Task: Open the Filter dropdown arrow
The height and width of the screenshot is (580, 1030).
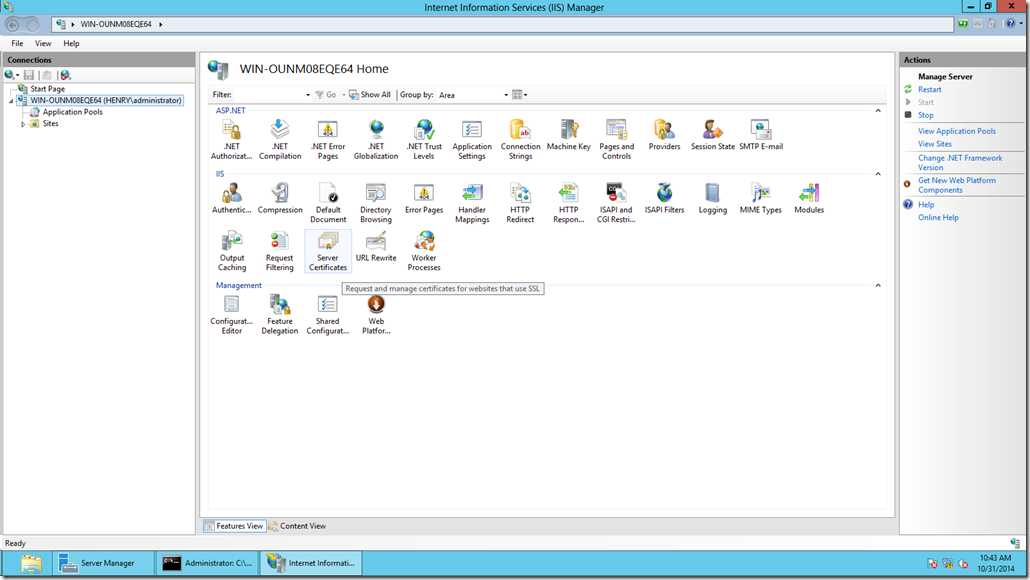Action: pyautogui.click(x=307, y=95)
